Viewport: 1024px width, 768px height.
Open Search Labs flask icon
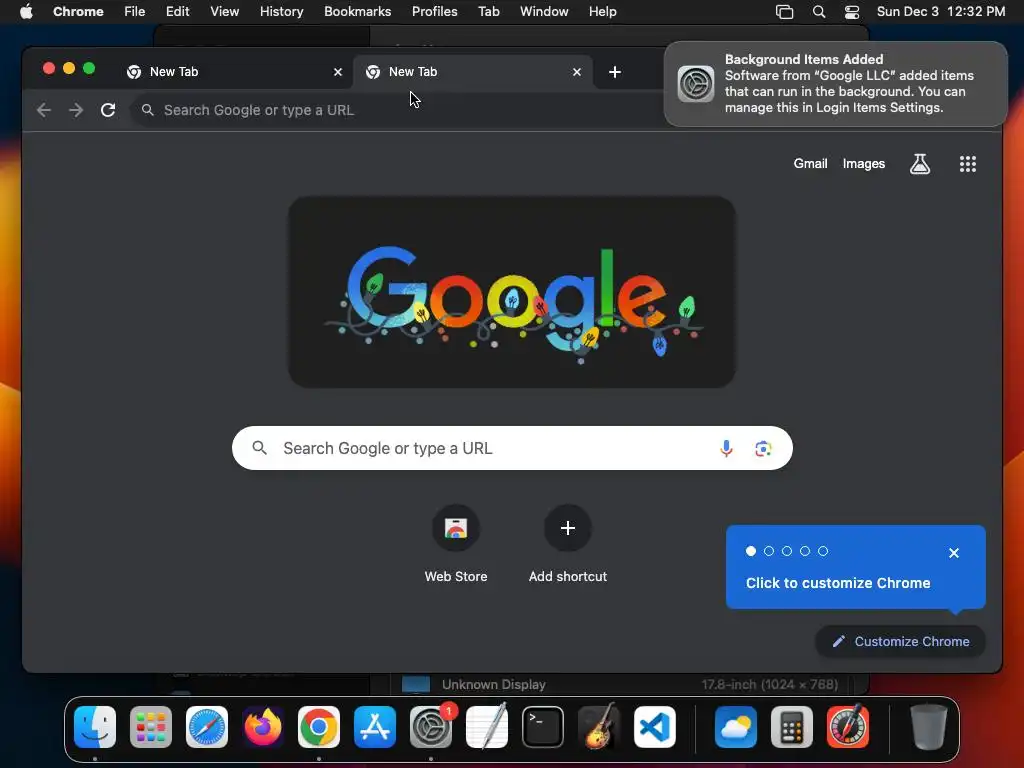click(920, 164)
